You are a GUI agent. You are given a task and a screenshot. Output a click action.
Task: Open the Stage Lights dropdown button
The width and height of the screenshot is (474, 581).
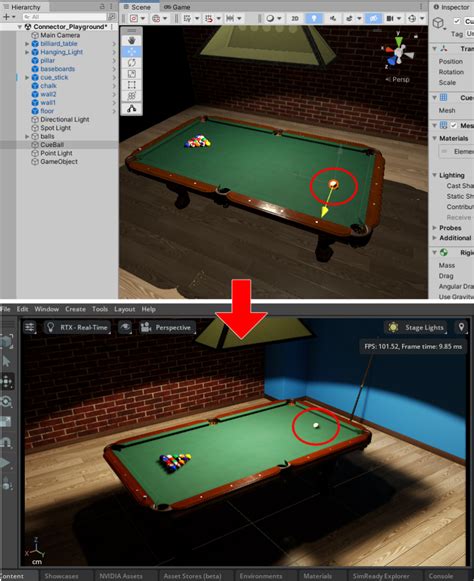[416, 327]
